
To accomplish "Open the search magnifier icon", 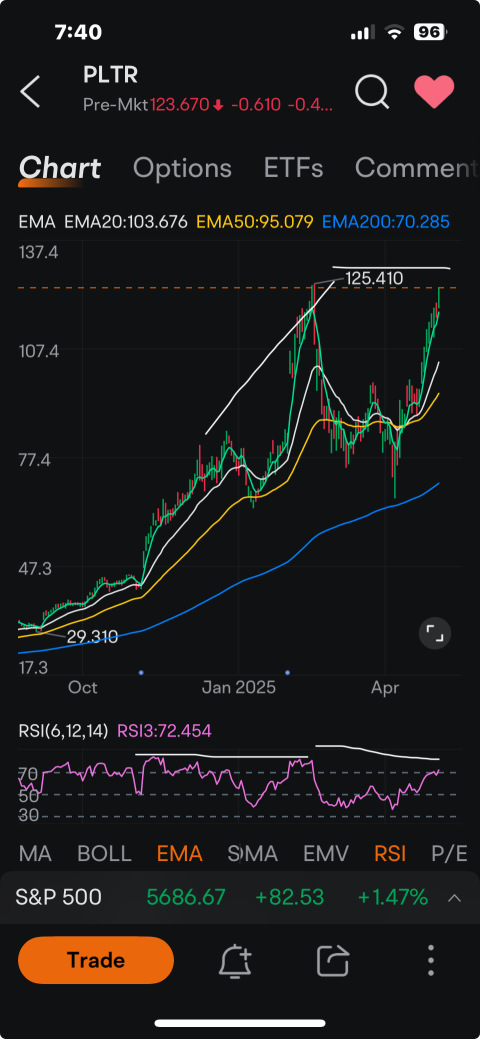I will click(x=372, y=91).
